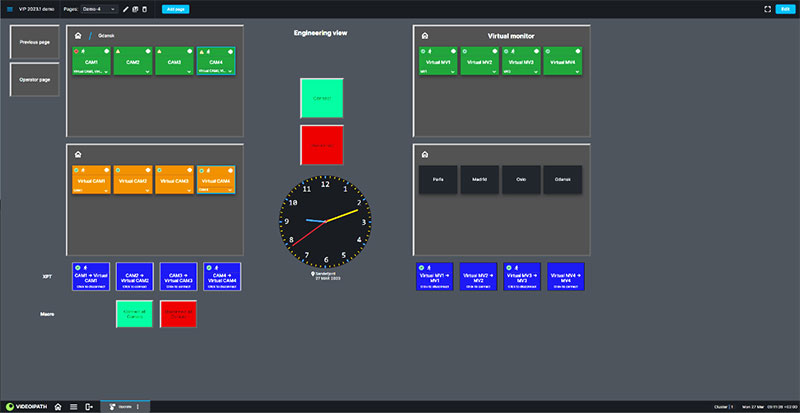
Task: Toggle the CAM4 → Virtual CAM4 crosspoint
Action: pyautogui.click(x=222, y=276)
